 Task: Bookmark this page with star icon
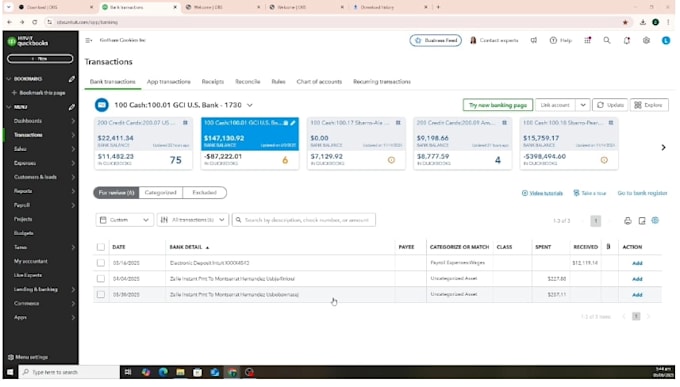point(625,22)
